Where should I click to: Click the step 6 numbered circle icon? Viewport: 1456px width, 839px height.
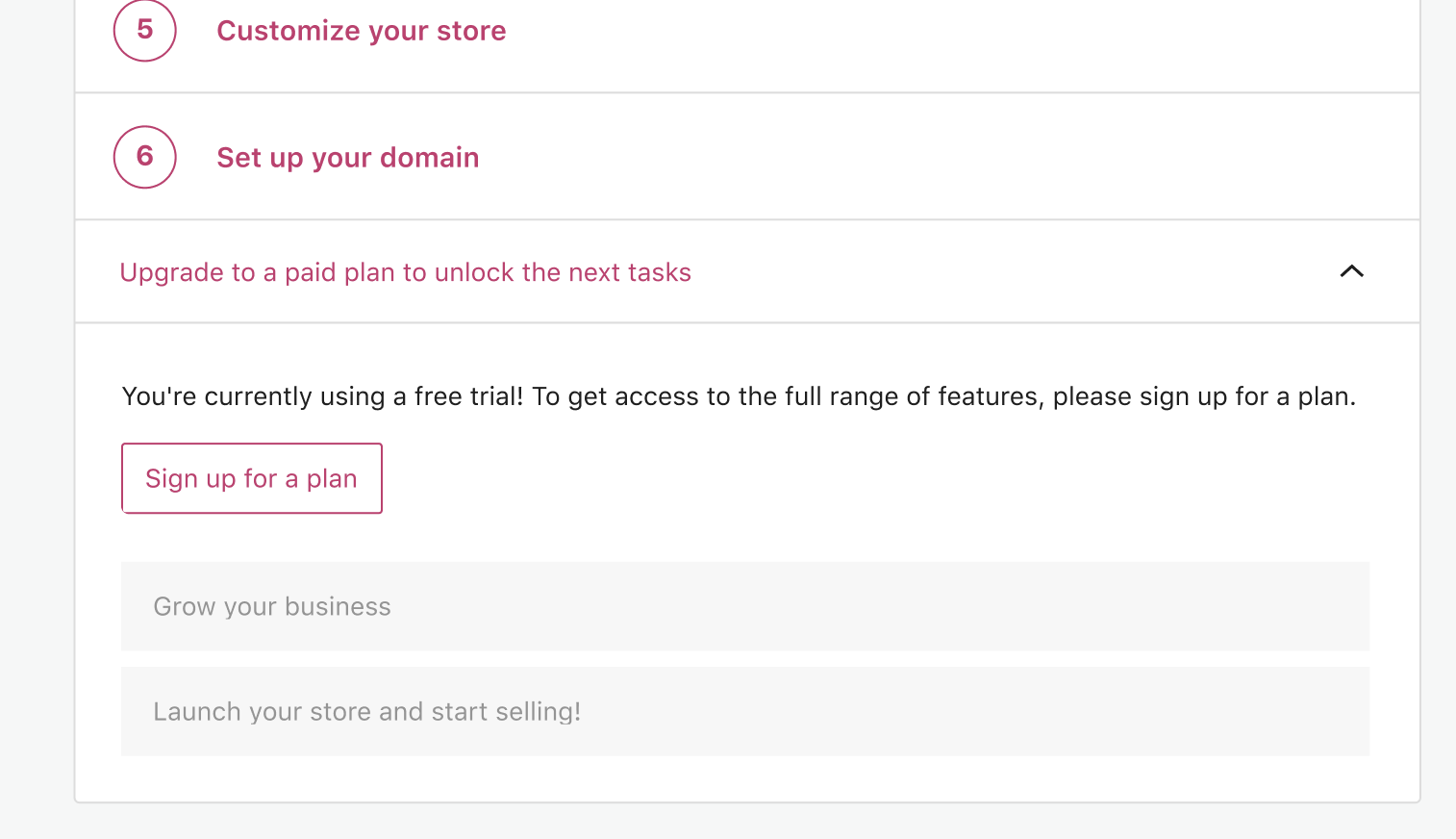[x=144, y=156]
